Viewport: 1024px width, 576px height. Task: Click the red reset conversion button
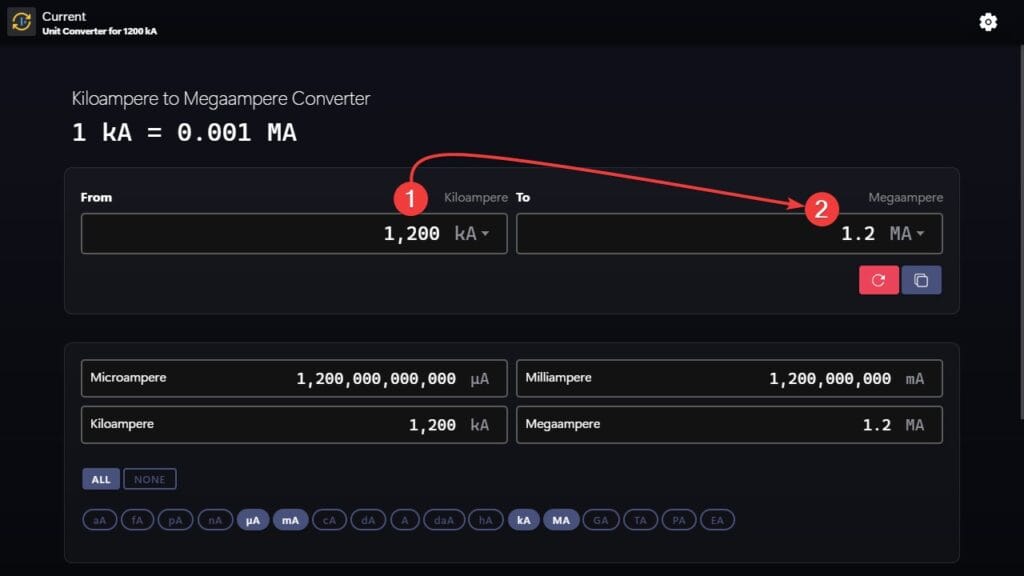(878, 280)
